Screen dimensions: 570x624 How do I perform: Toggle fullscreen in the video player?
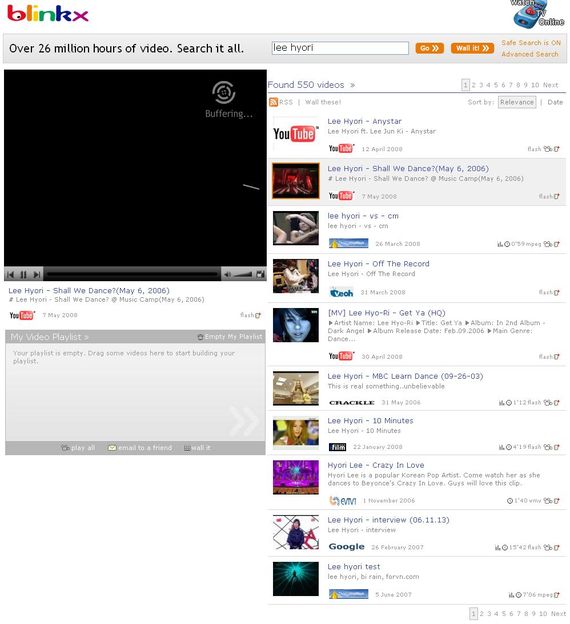click(x=260, y=274)
